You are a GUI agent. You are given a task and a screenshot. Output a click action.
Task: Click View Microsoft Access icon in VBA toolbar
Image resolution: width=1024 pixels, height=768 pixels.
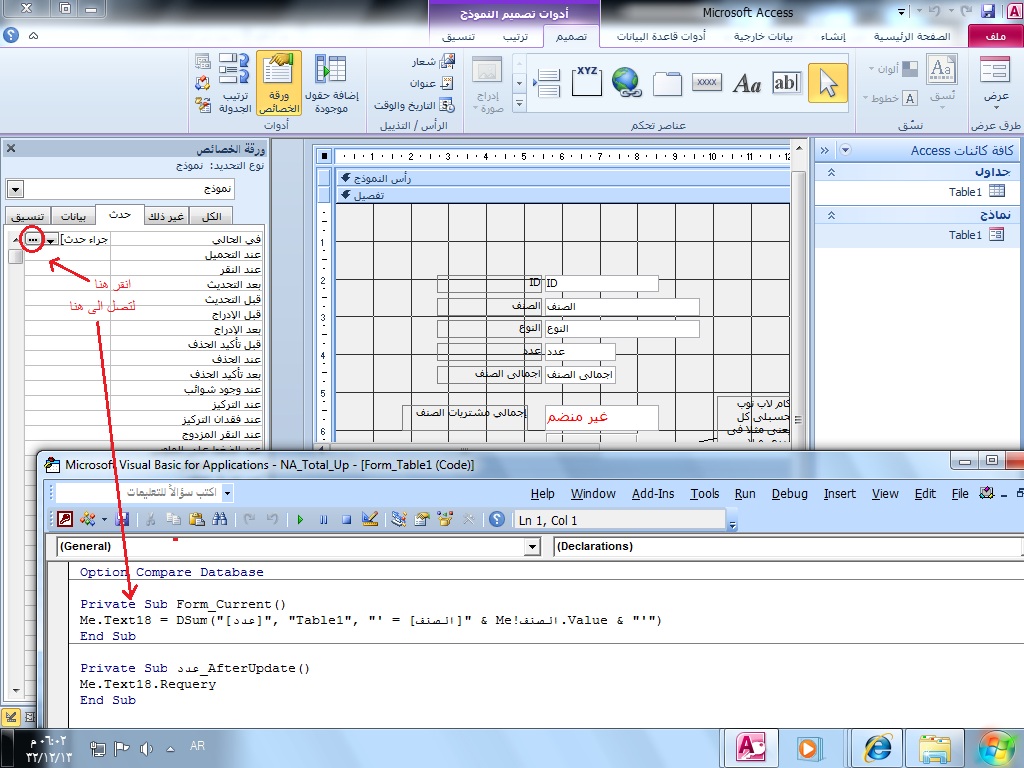coord(65,519)
